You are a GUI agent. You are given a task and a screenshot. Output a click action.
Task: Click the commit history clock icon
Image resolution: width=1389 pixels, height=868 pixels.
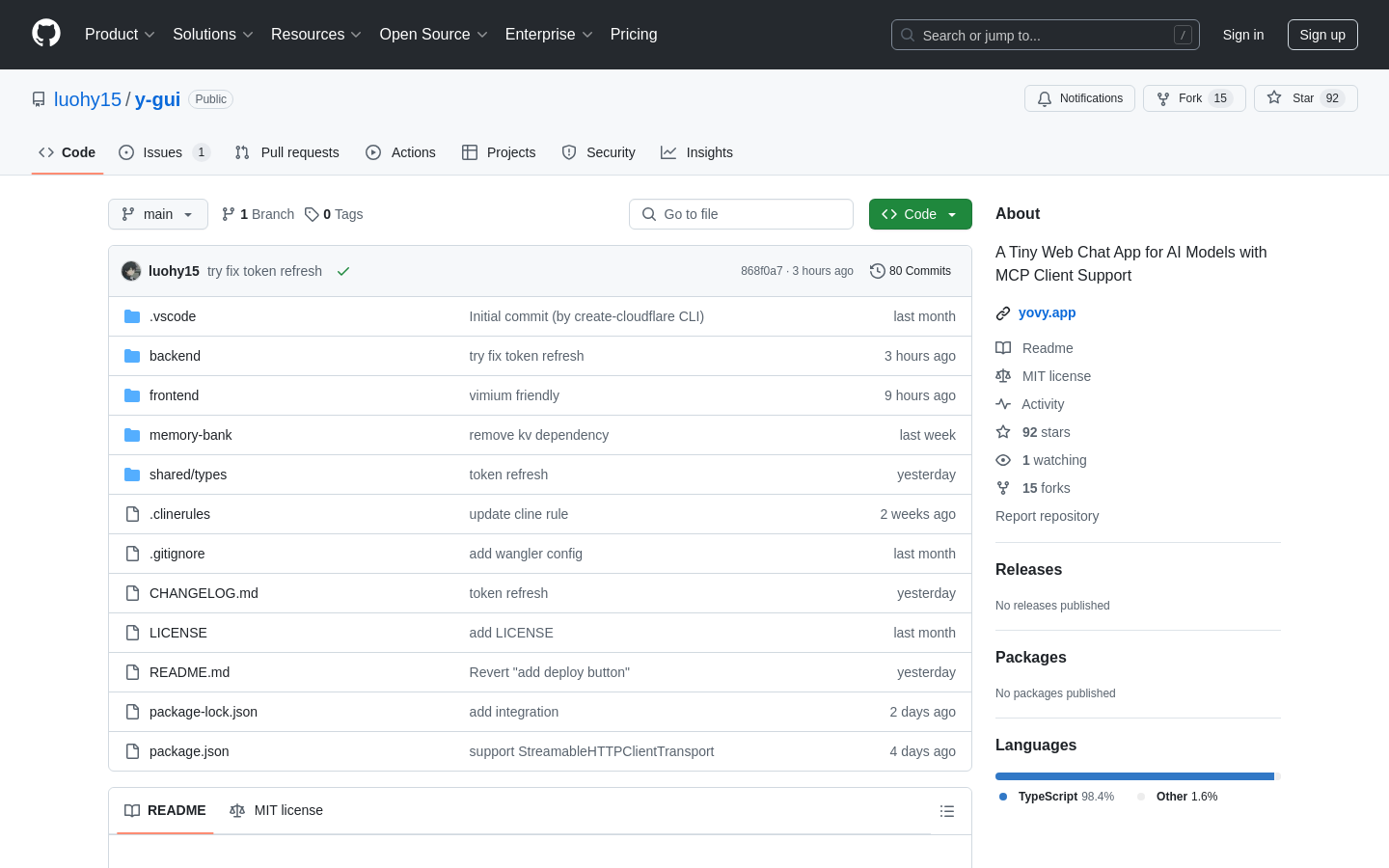coord(877,271)
